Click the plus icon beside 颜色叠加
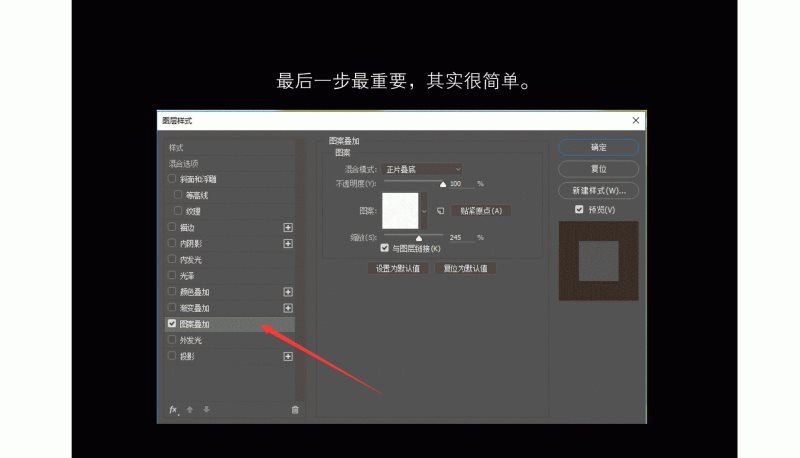 (288, 292)
